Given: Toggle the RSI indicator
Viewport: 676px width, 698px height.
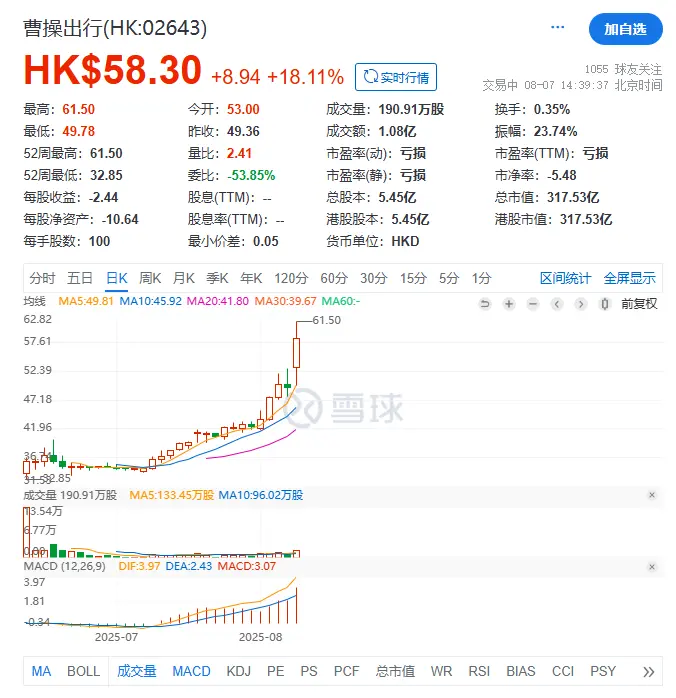Looking at the screenshot, I should tap(479, 671).
